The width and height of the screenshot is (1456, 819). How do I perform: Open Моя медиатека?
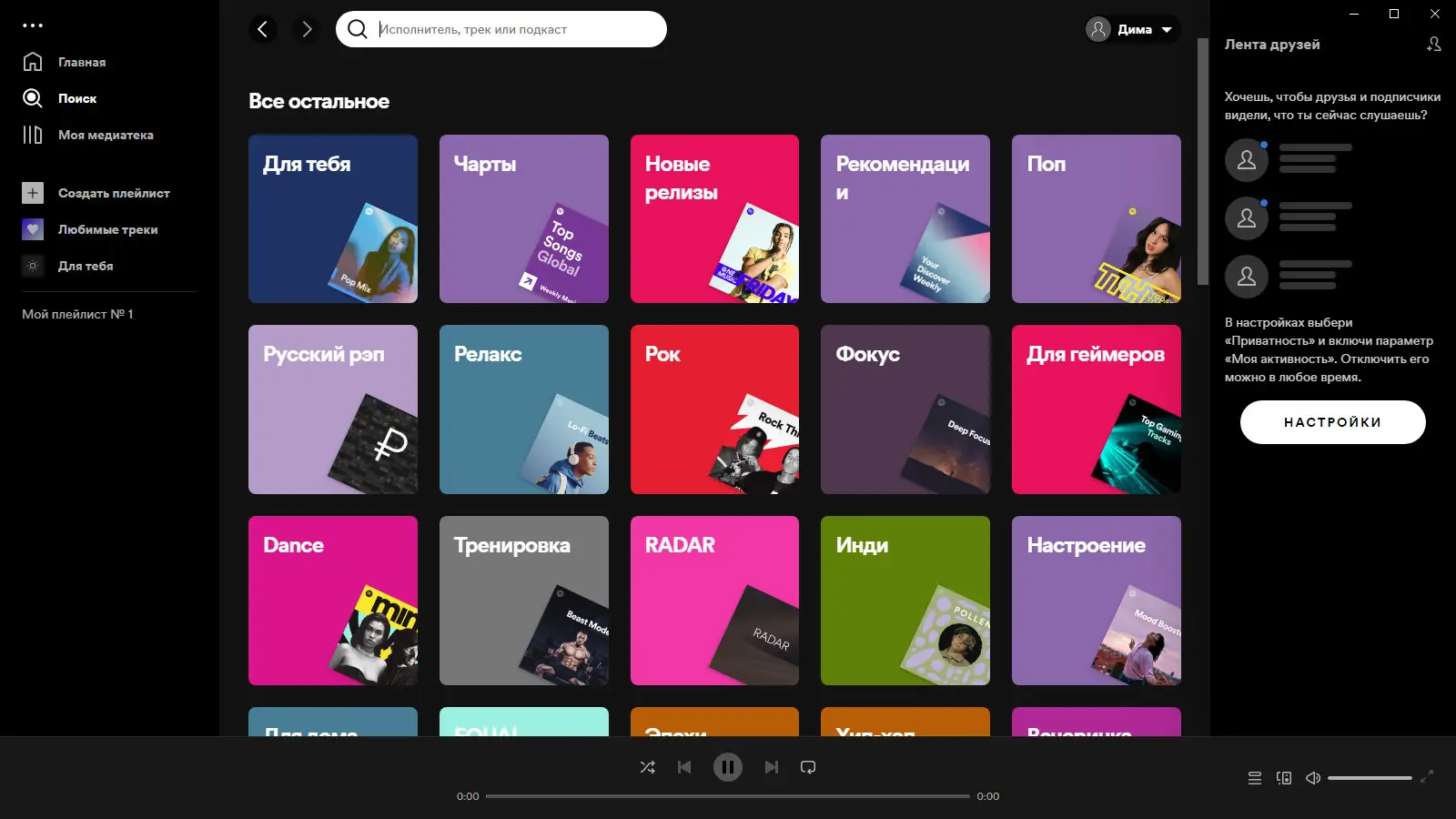pos(106,135)
